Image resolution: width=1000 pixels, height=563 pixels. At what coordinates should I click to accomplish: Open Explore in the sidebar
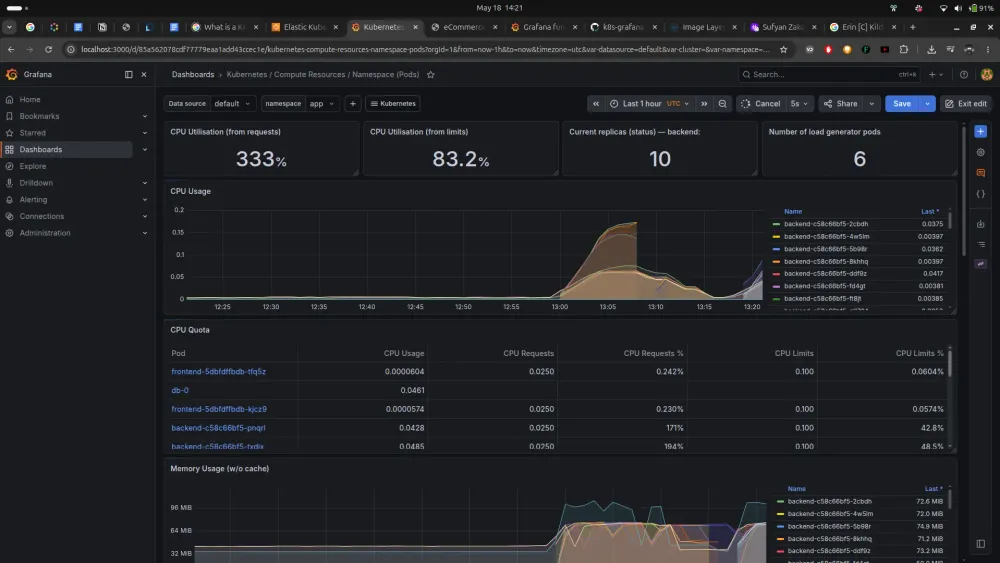click(33, 166)
